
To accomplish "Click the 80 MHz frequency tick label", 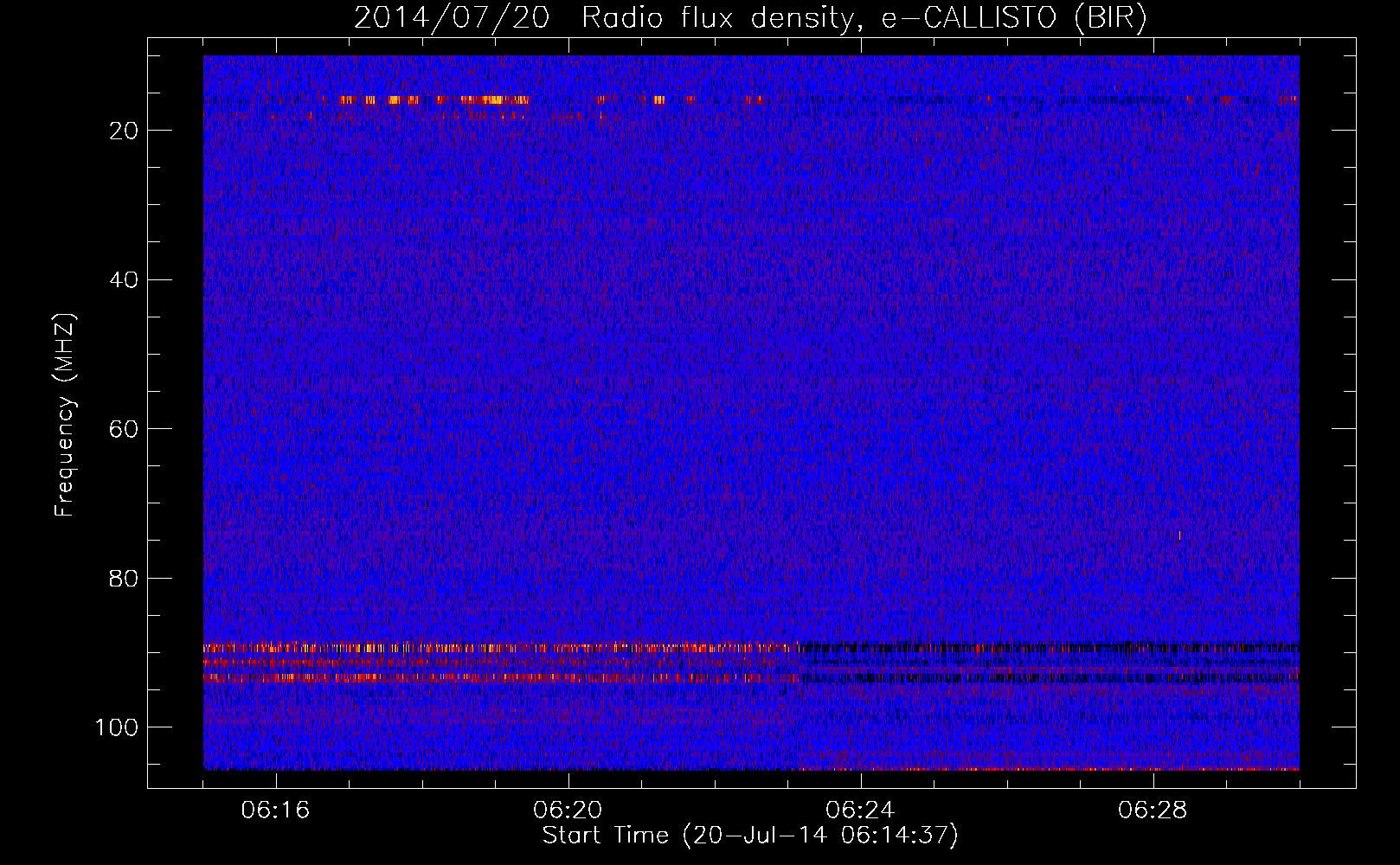I will tap(125, 578).
